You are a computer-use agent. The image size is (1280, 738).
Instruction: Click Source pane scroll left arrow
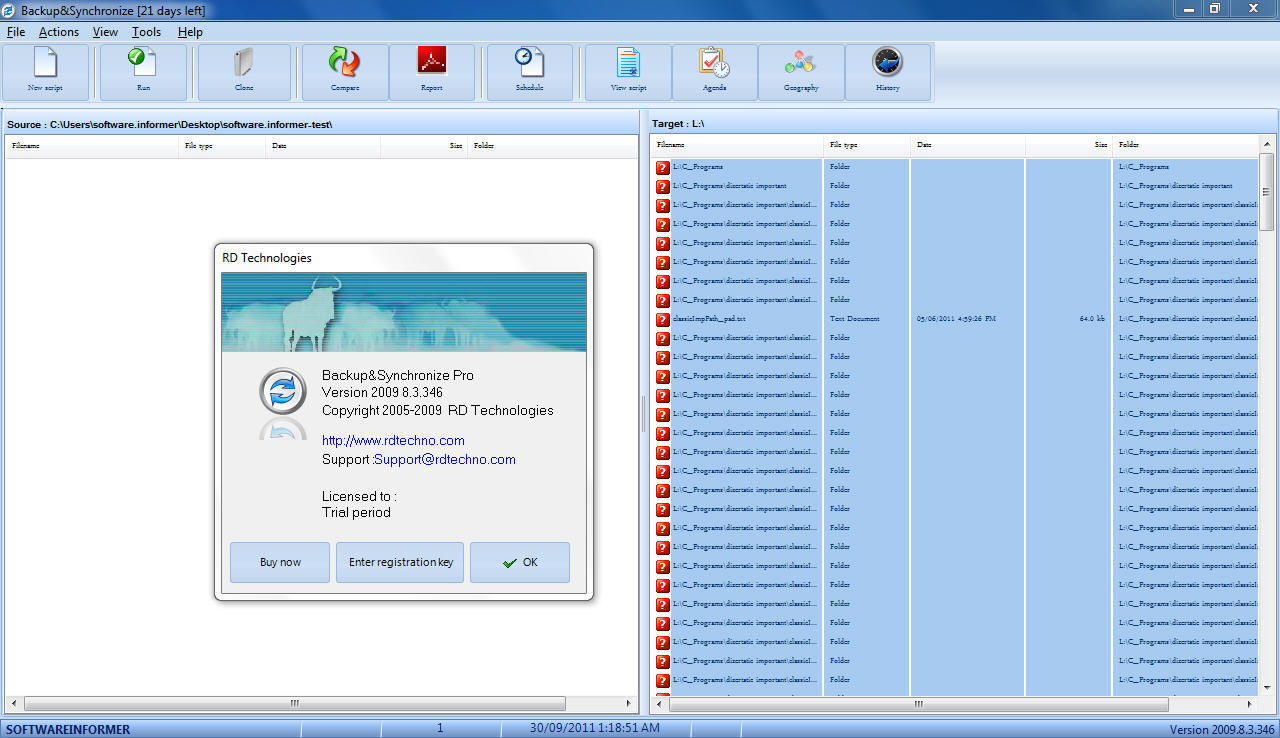tap(13, 704)
